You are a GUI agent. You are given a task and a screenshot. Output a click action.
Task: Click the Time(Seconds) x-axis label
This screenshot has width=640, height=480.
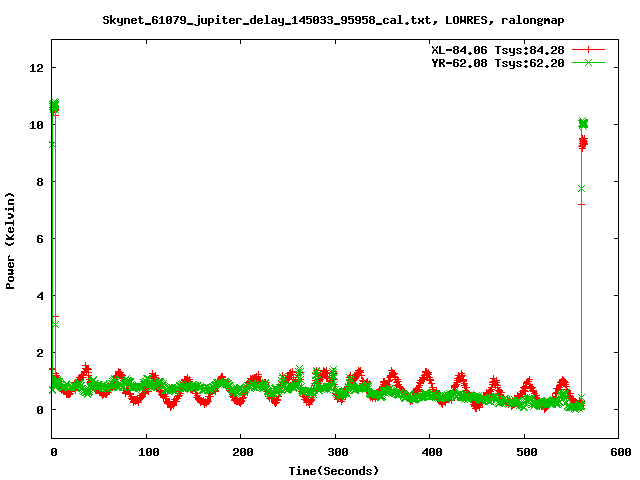tap(334, 470)
